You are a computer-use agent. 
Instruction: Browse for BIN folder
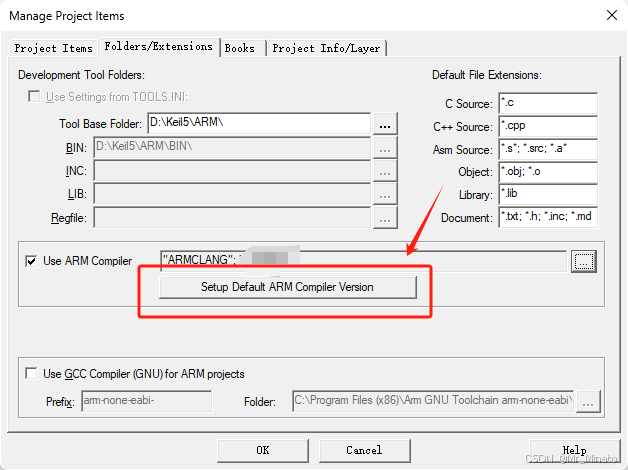(x=385, y=148)
